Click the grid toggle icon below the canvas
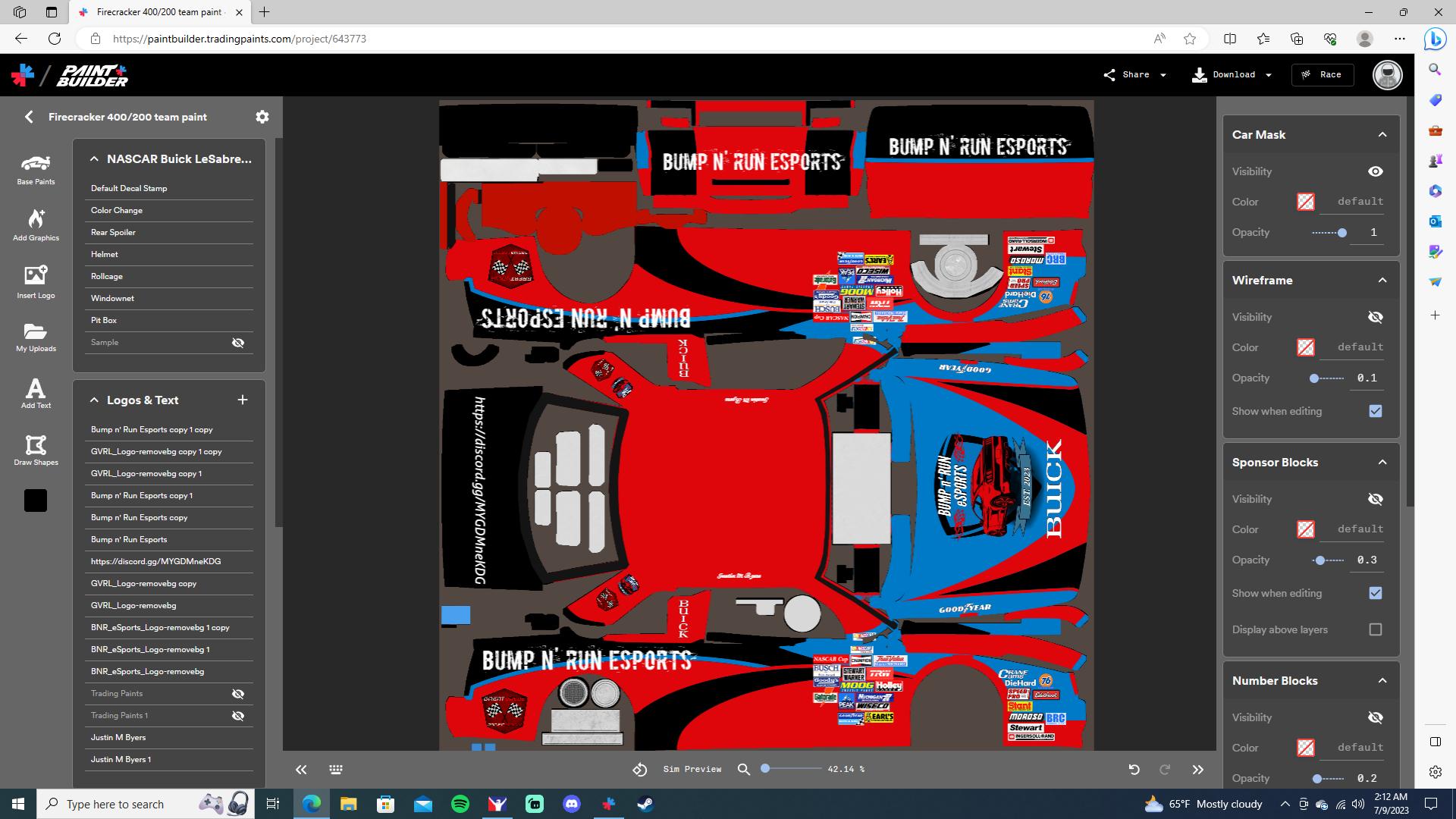Image resolution: width=1456 pixels, height=819 pixels. [x=335, y=769]
